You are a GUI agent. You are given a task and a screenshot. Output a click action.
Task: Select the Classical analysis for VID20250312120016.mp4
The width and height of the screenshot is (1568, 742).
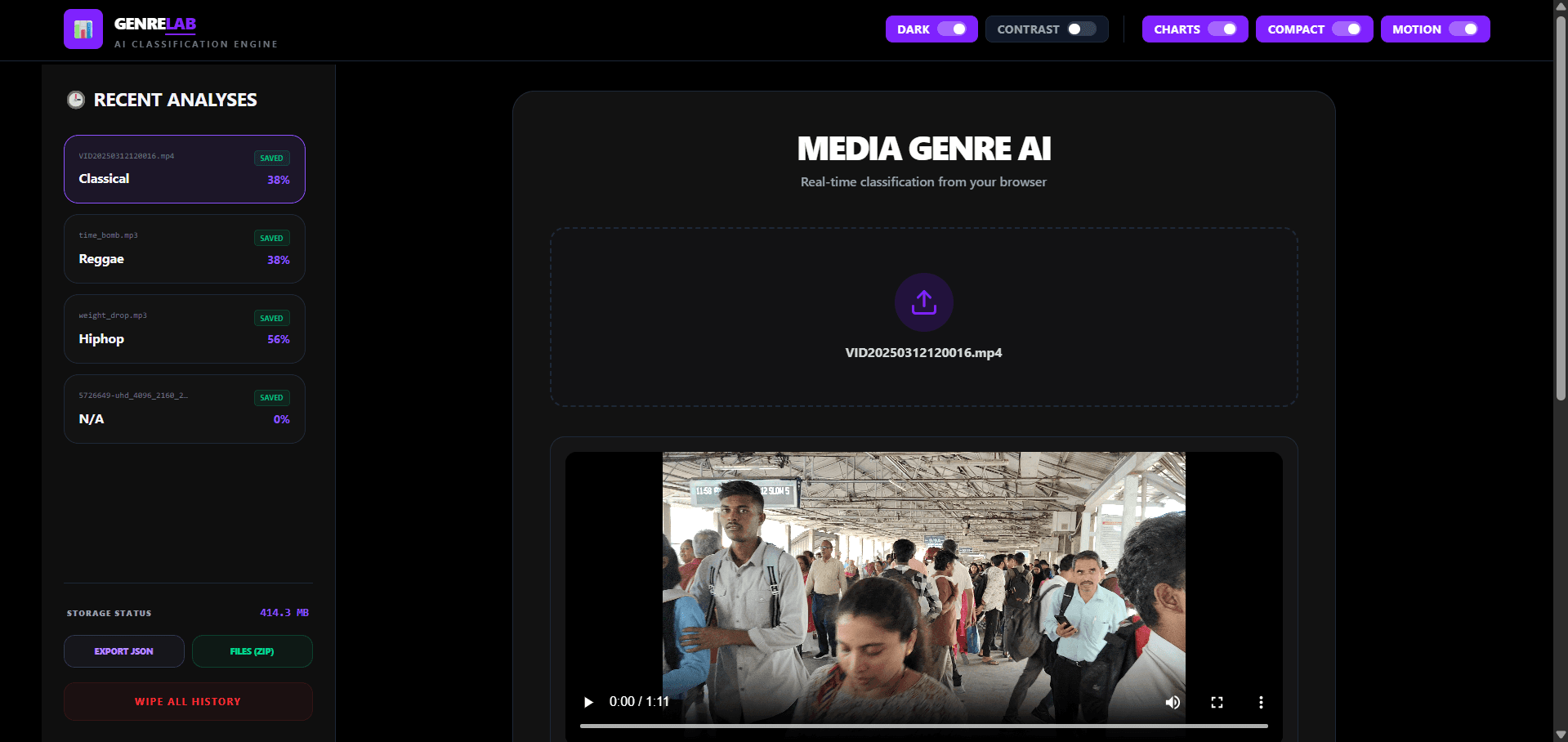[x=184, y=169]
